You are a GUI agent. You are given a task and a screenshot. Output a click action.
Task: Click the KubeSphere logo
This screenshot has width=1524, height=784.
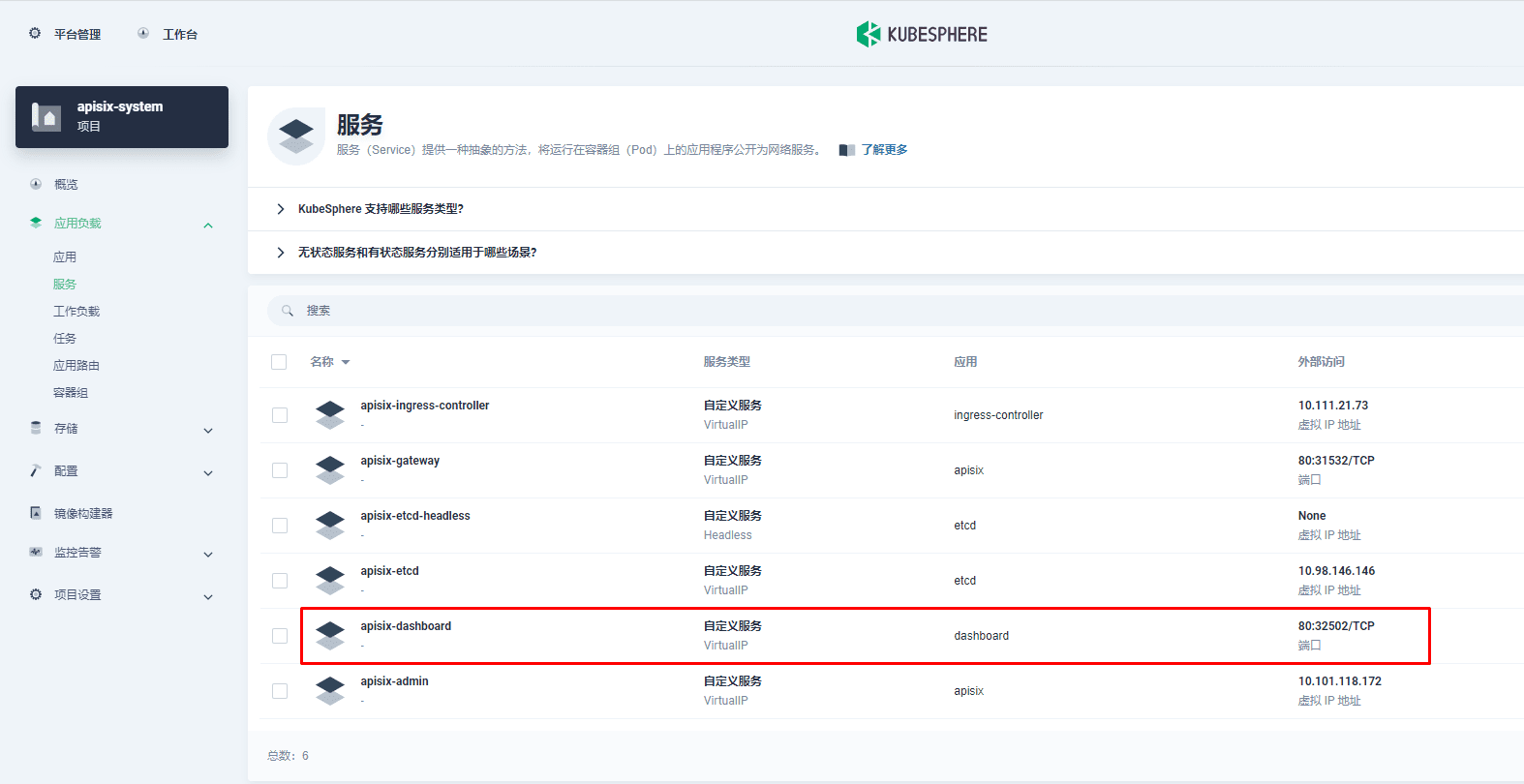tap(922, 34)
